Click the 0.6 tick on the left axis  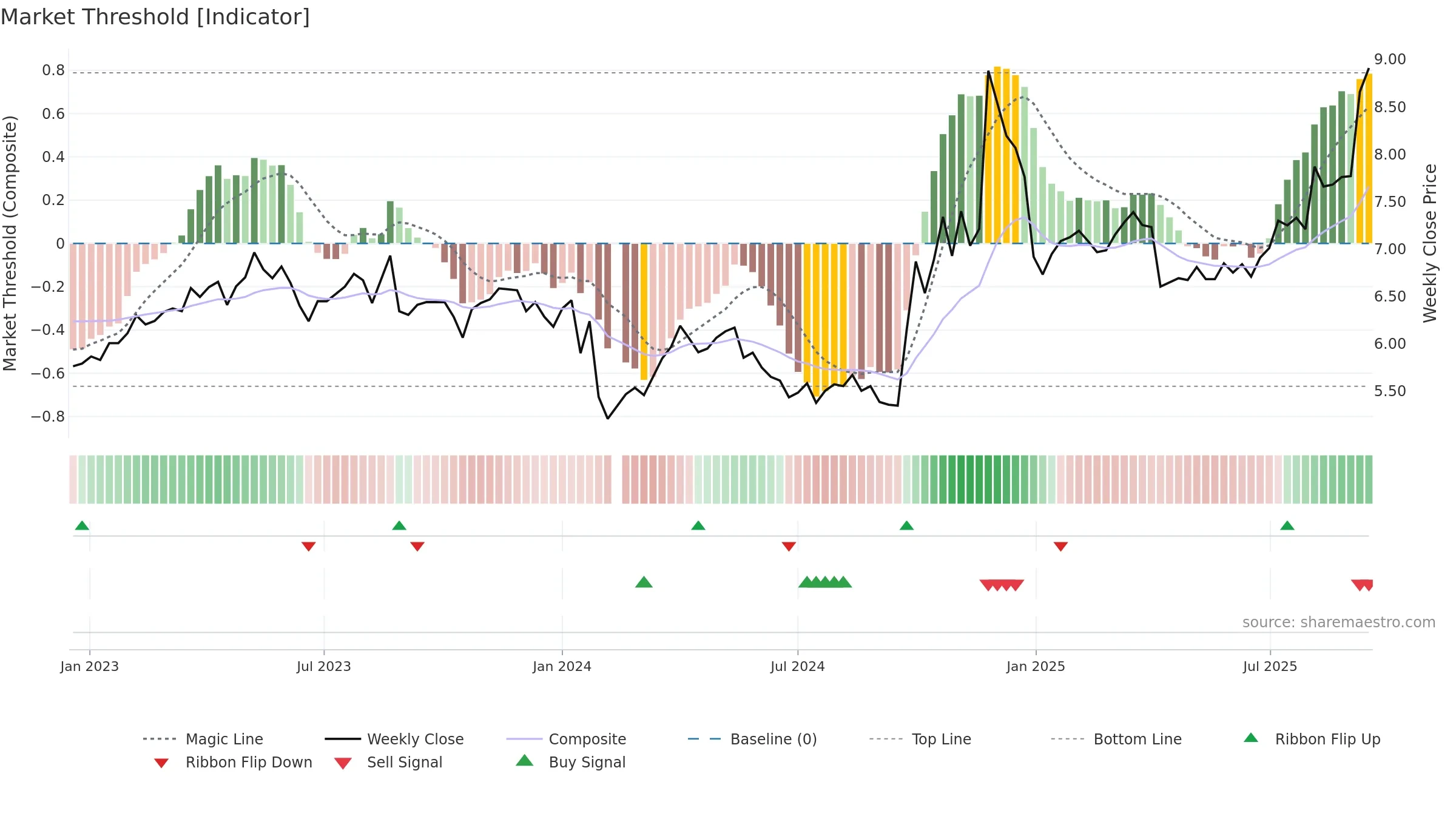click(x=53, y=114)
